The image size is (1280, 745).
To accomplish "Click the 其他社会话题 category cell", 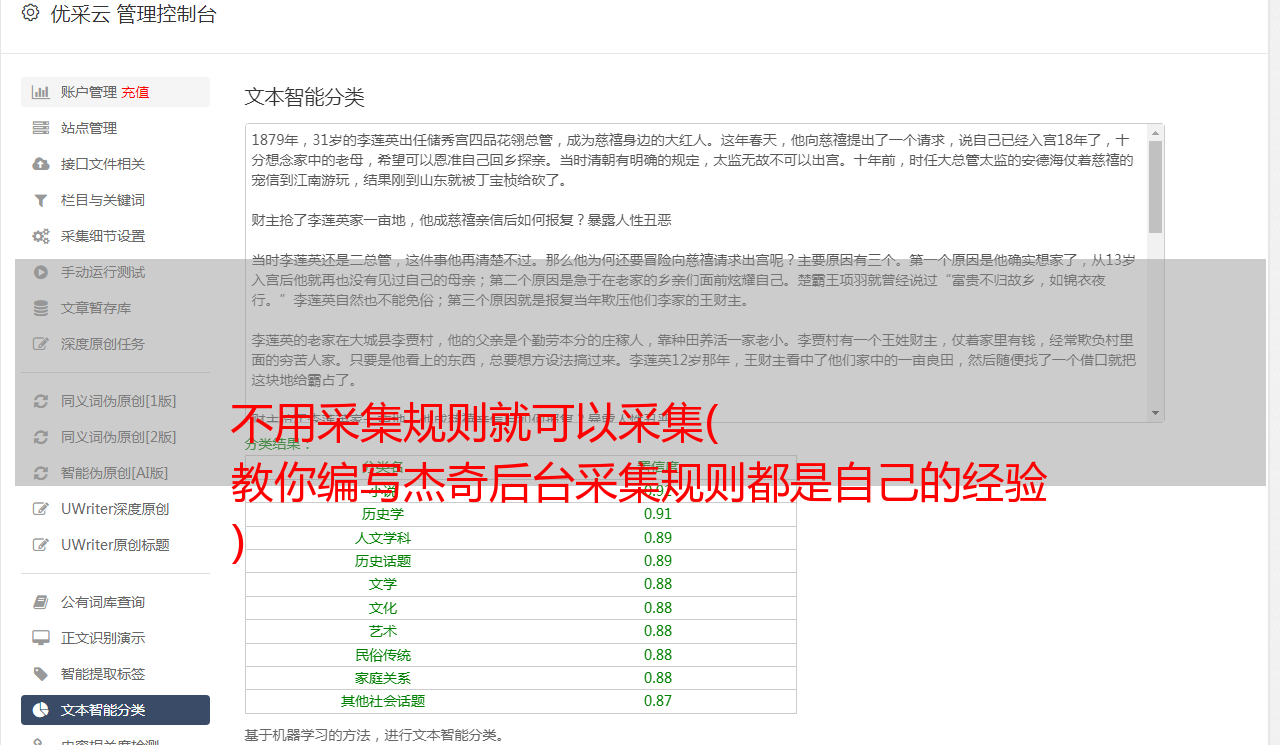I will (383, 701).
